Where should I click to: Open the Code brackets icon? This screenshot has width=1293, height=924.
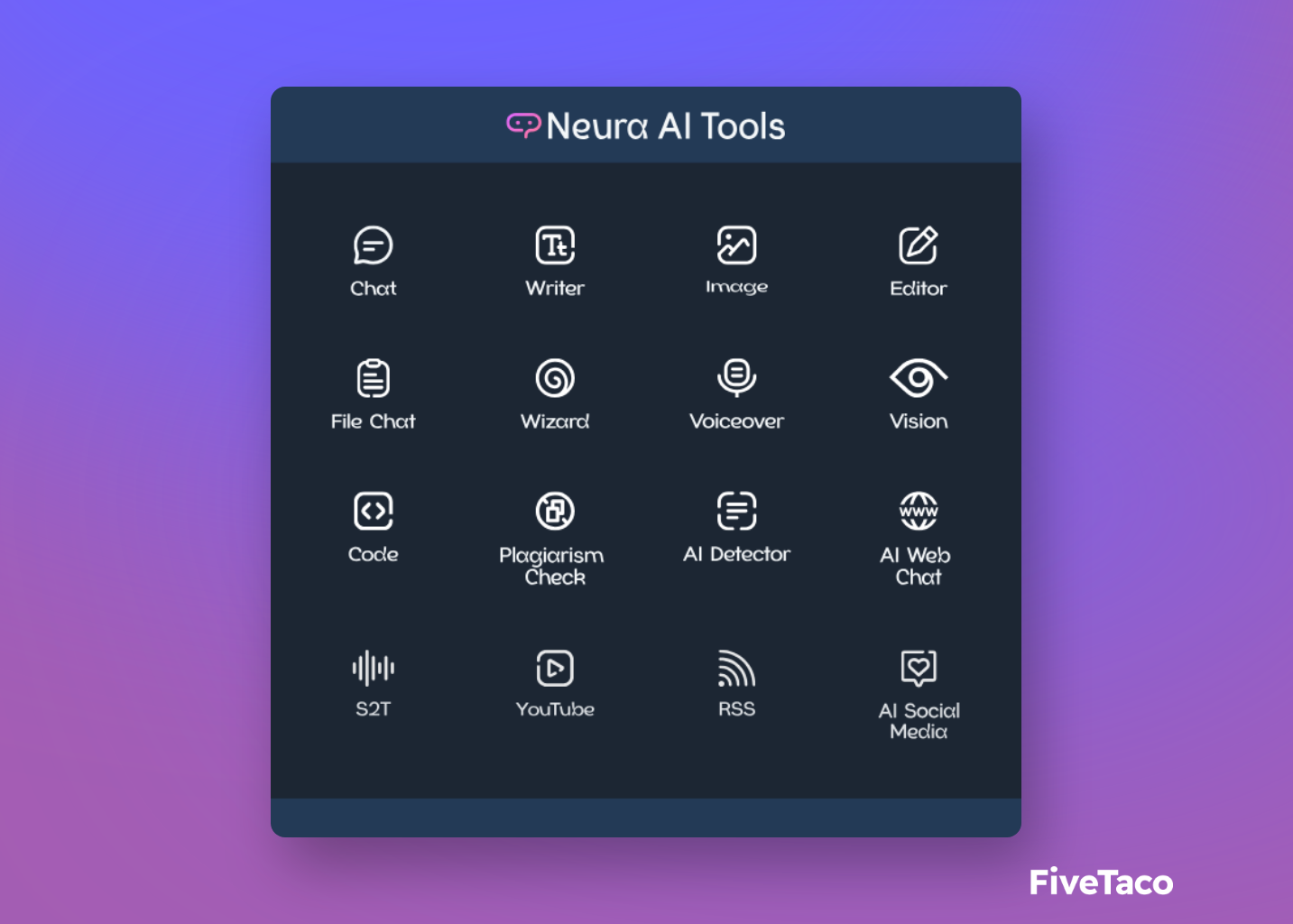pos(373,512)
